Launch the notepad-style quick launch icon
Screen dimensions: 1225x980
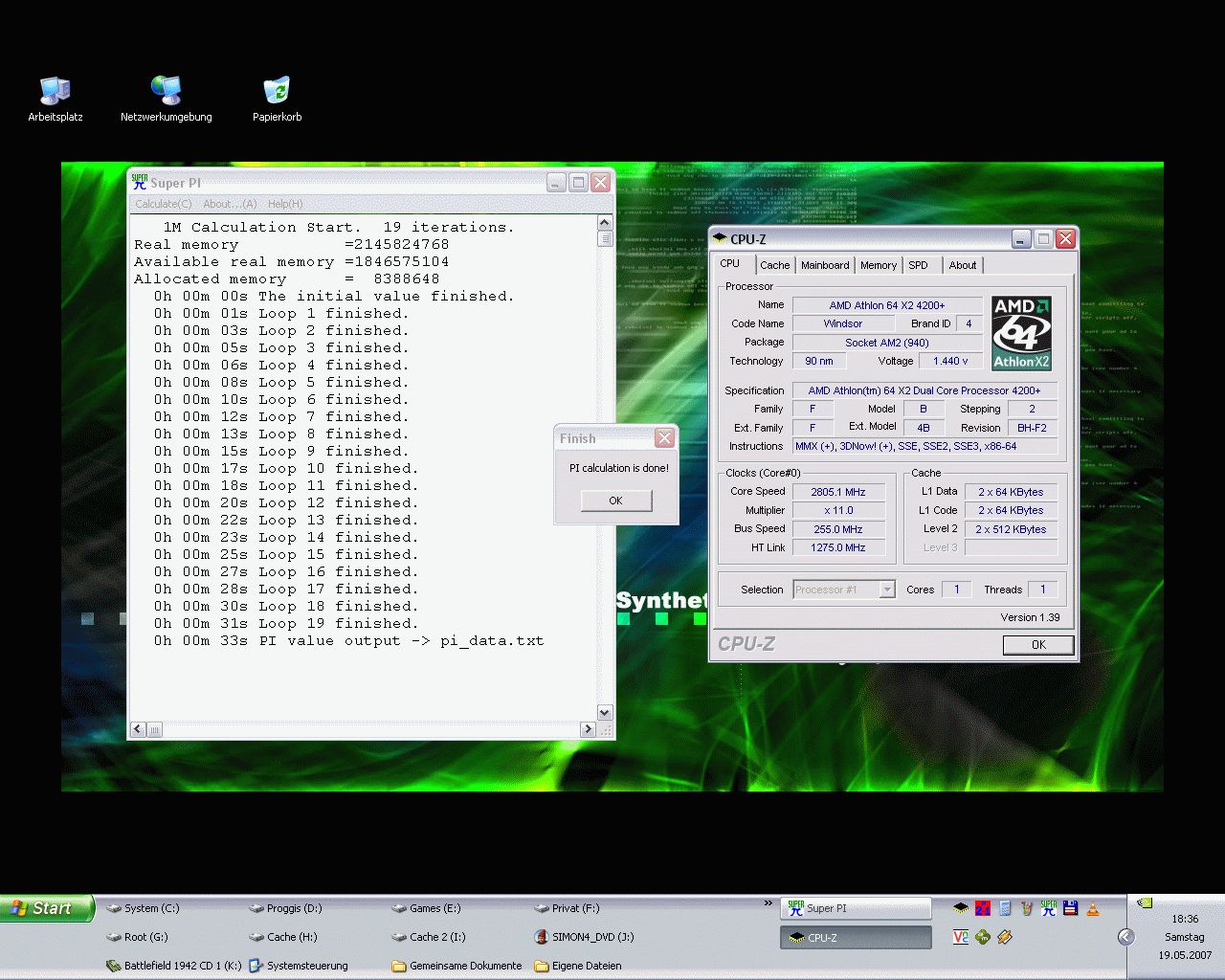(x=1005, y=908)
